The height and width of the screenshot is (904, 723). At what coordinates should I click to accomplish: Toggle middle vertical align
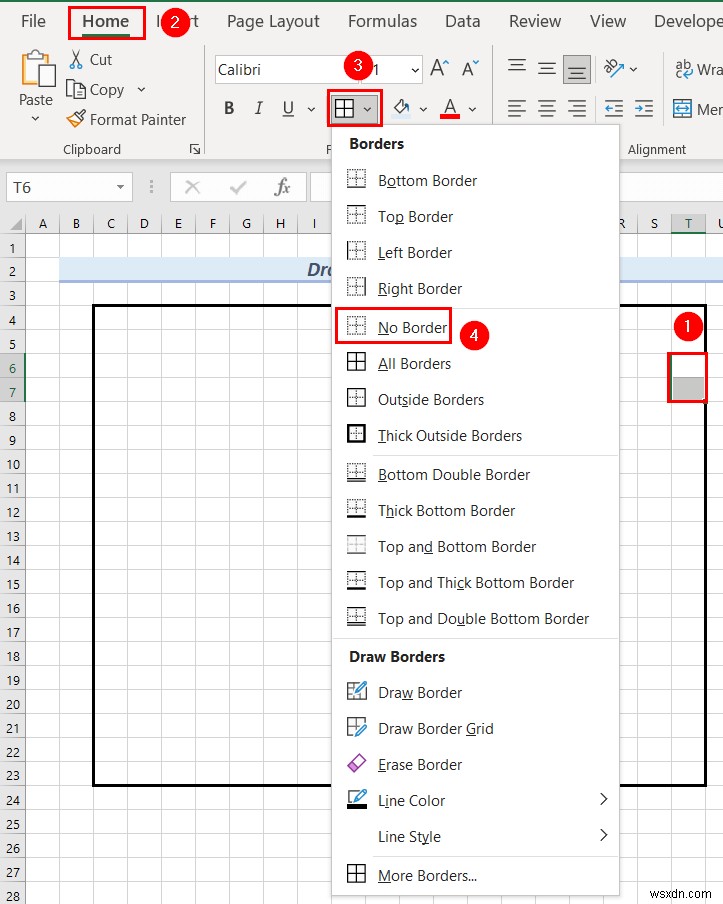[547, 69]
